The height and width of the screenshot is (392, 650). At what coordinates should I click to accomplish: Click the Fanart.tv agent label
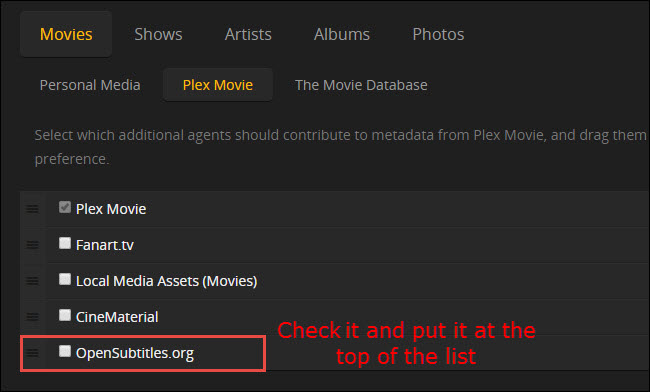coord(104,245)
